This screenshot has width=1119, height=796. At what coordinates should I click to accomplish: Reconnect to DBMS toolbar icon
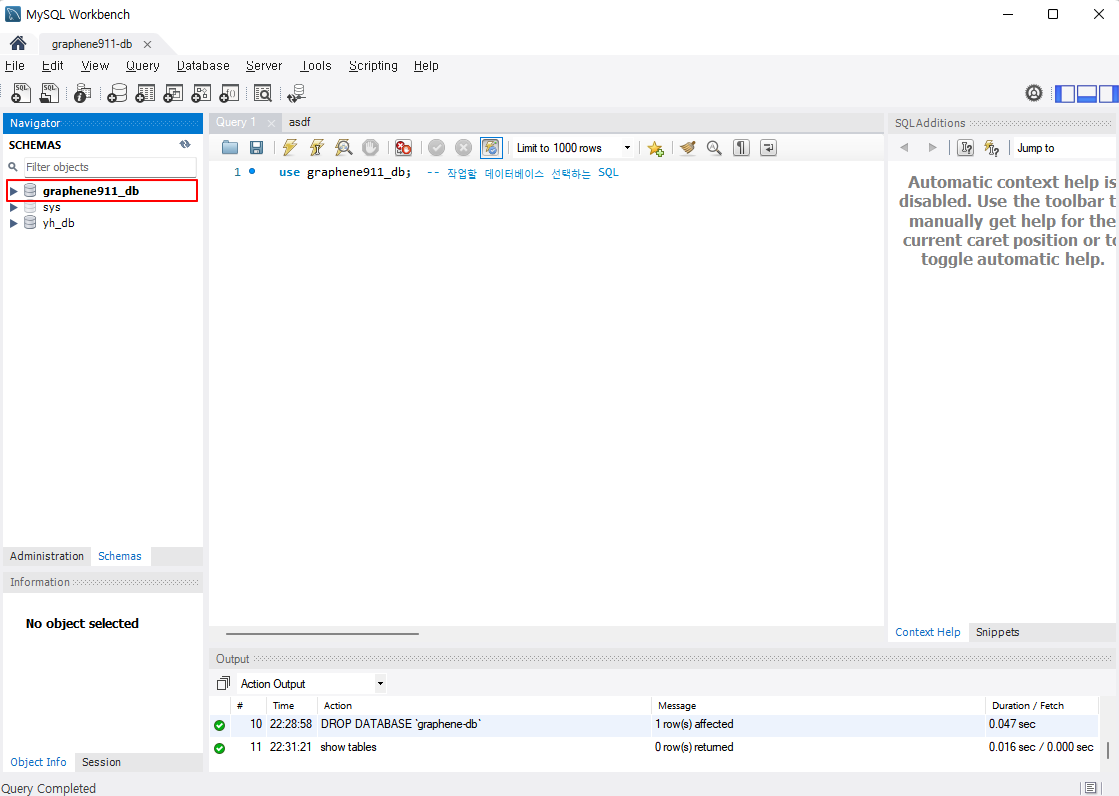(296, 93)
